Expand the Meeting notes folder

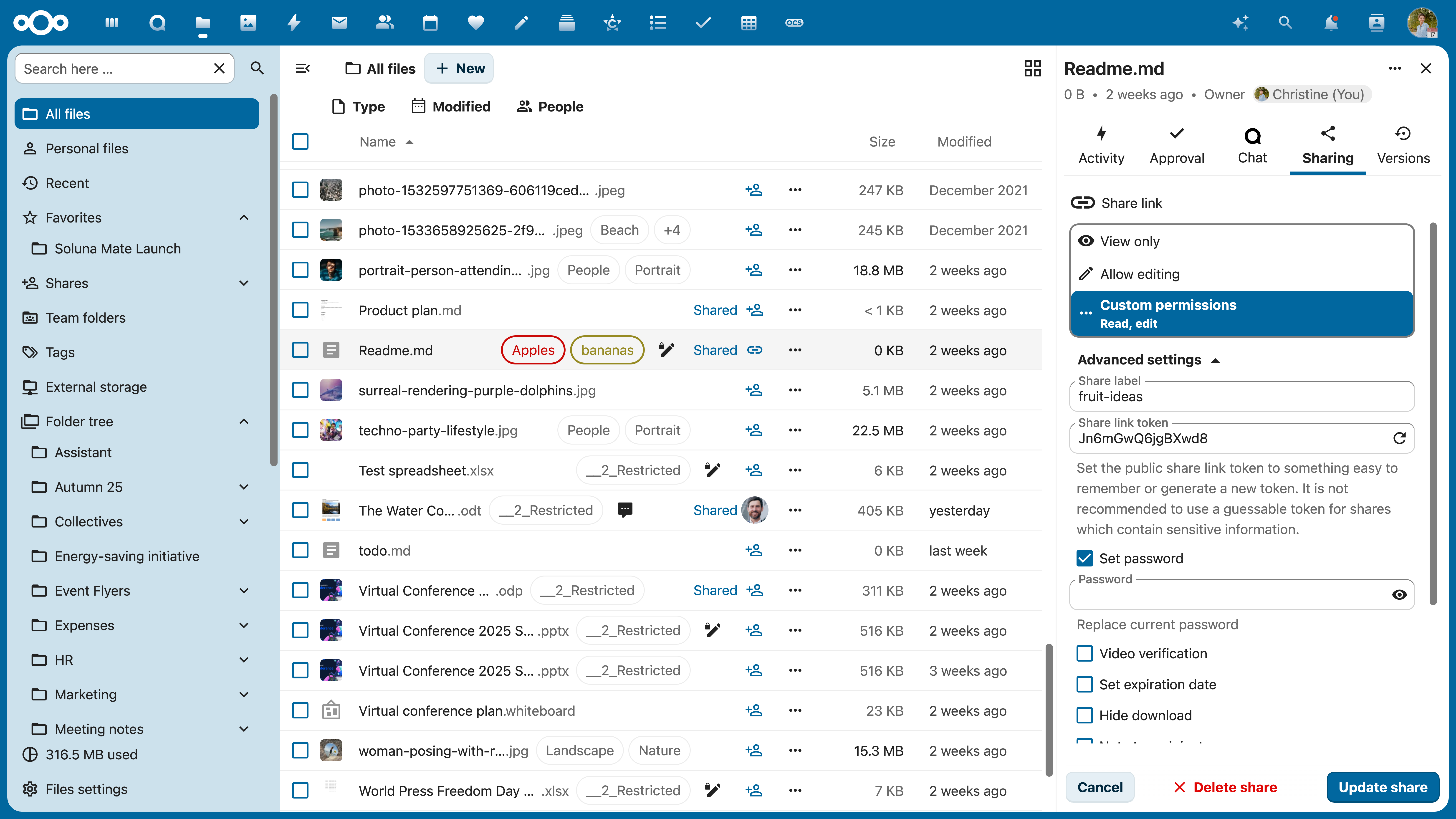click(244, 729)
